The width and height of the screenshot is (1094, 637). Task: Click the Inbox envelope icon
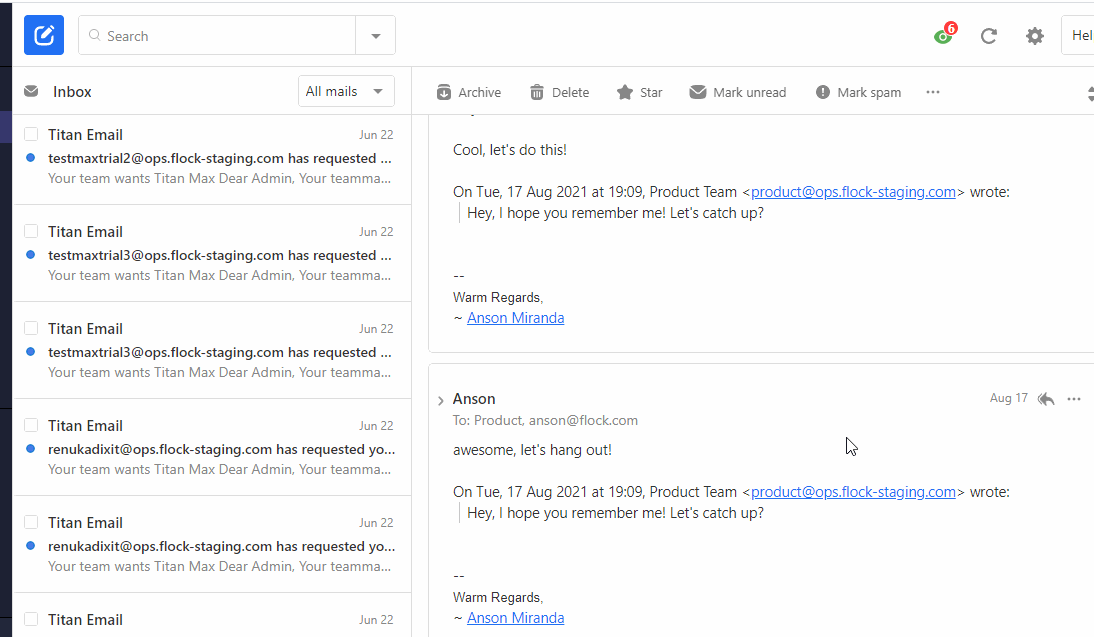(x=31, y=91)
